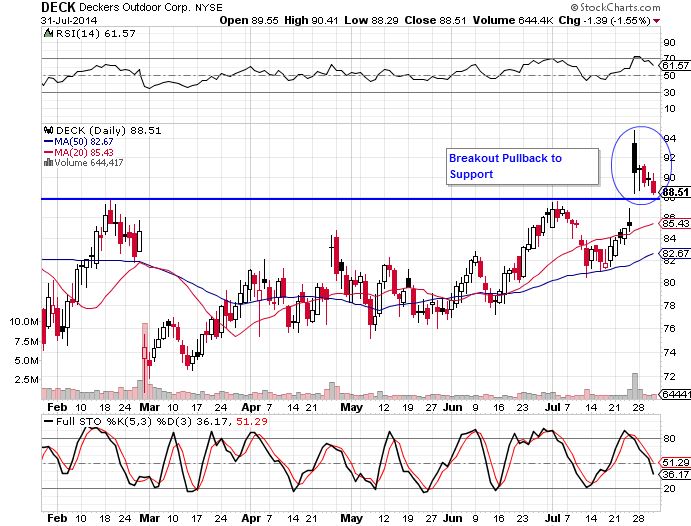
Task: Click the 72 price axis label
Action: pyautogui.click(x=669, y=376)
